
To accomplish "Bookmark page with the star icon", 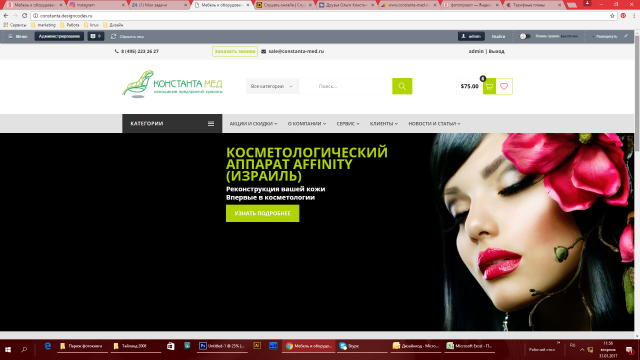I will [x=612, y=16].
